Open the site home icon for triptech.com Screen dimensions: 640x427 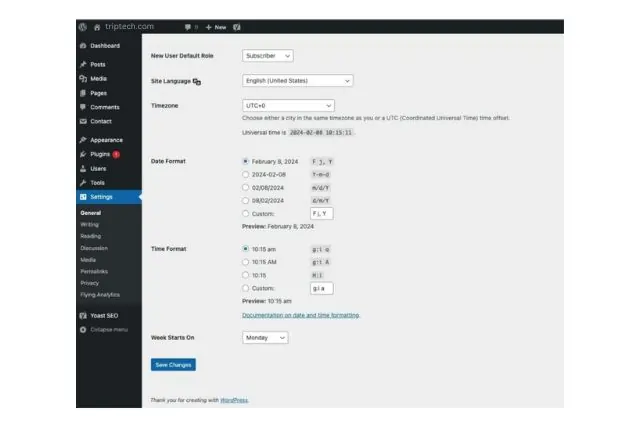pos(97,27)
